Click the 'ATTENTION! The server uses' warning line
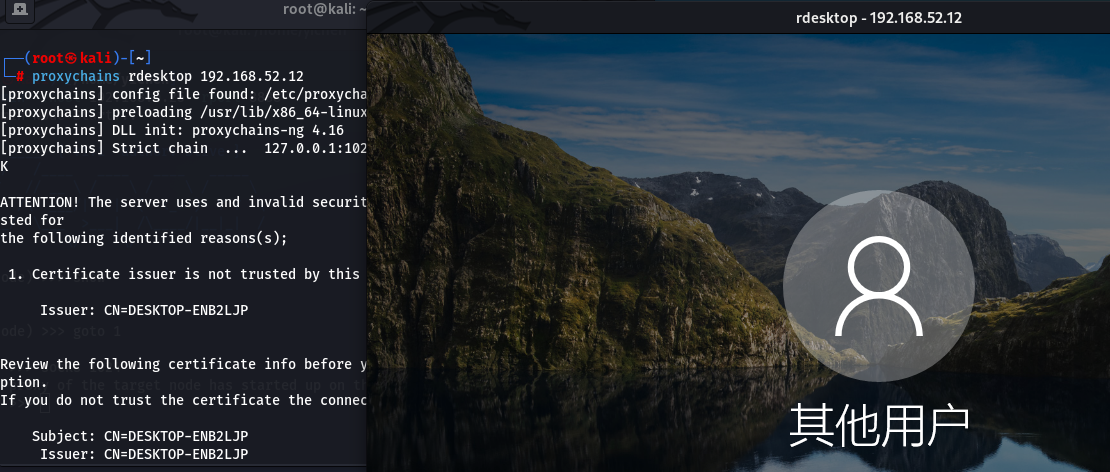Image resolution: width=1110 pixels, height=472 pixels. point(183,202)
